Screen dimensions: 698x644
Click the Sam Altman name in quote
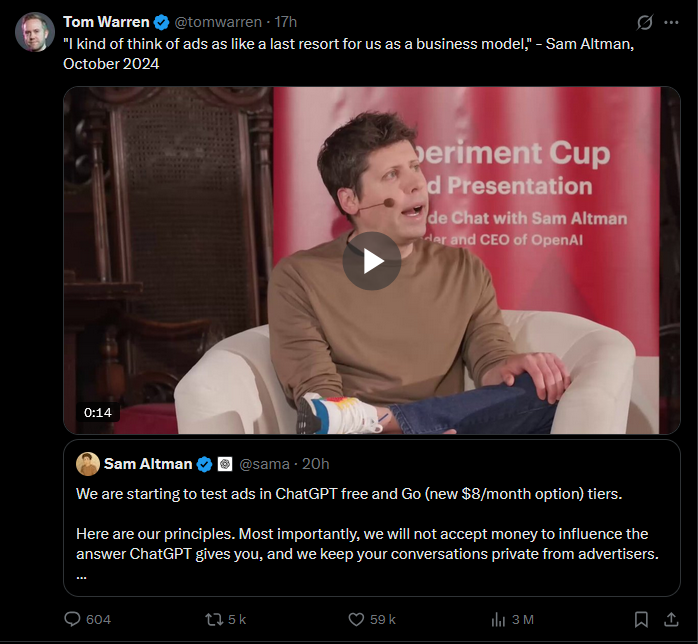tap(147, 464)
